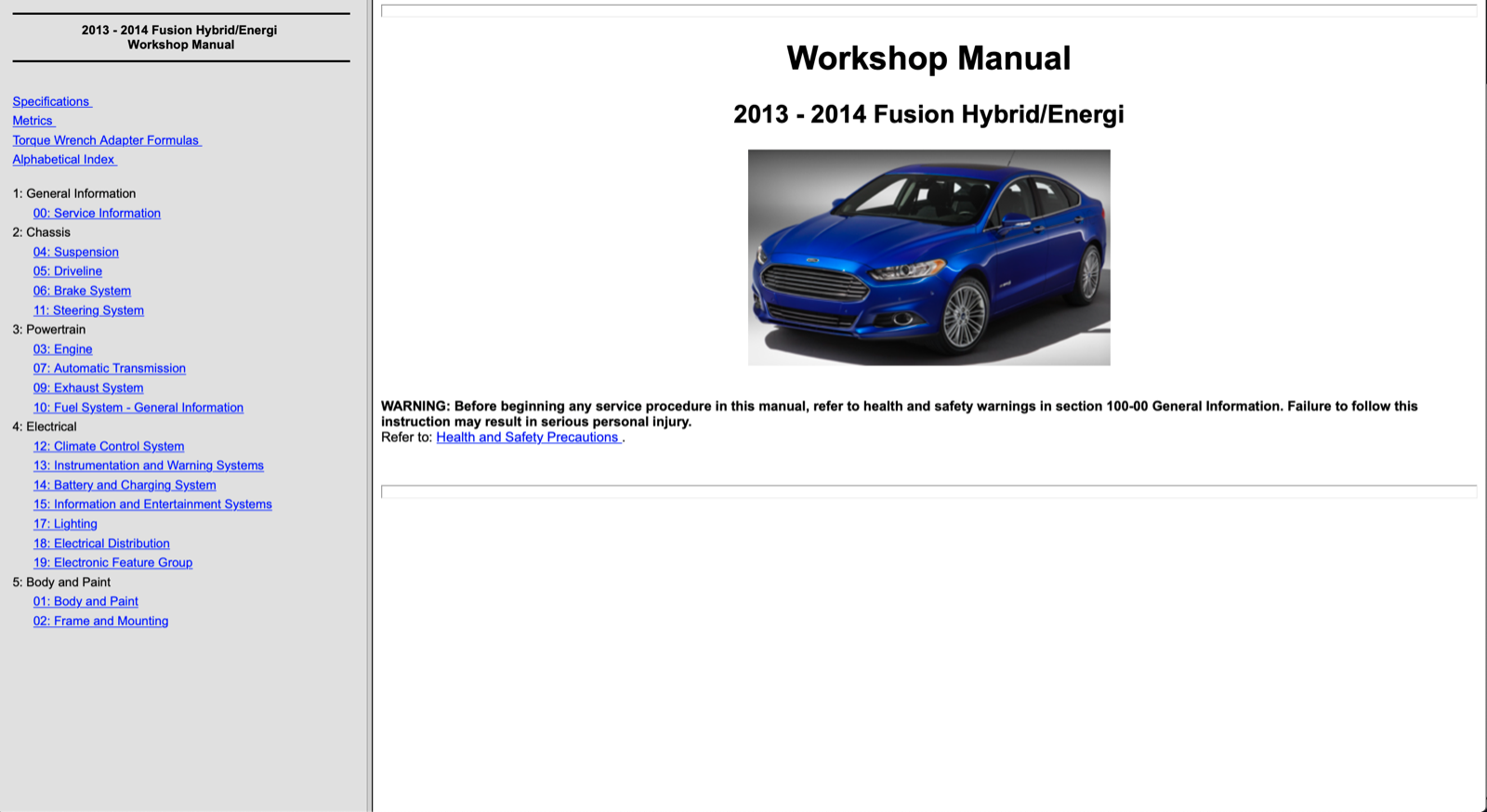This screenshot has height=812, width=1487.
Task: Open 06: Brake System section
Action: pyautogui.click(x=82, y=291)
